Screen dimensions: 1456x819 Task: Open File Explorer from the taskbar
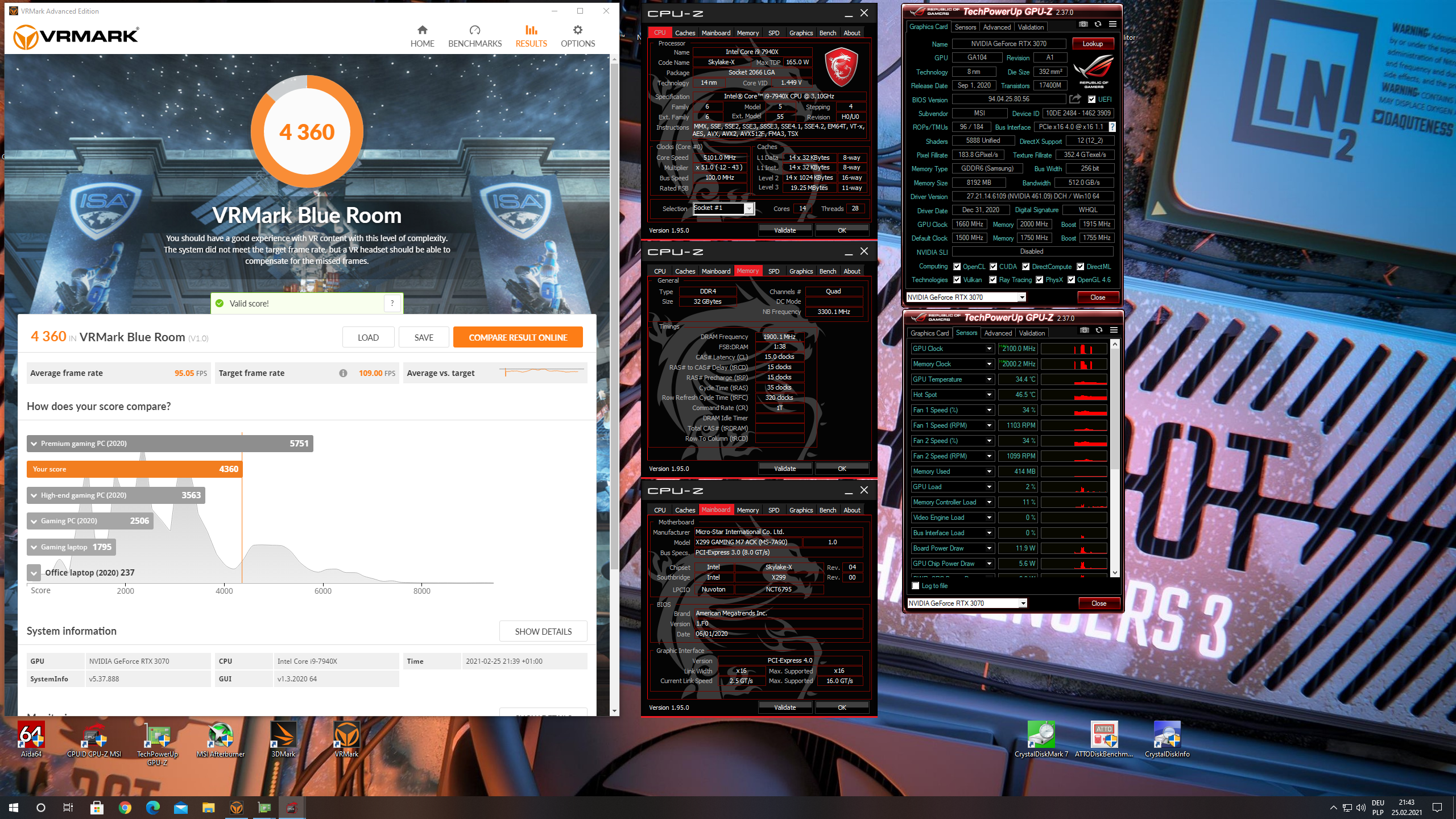click(x=208, y=808)
